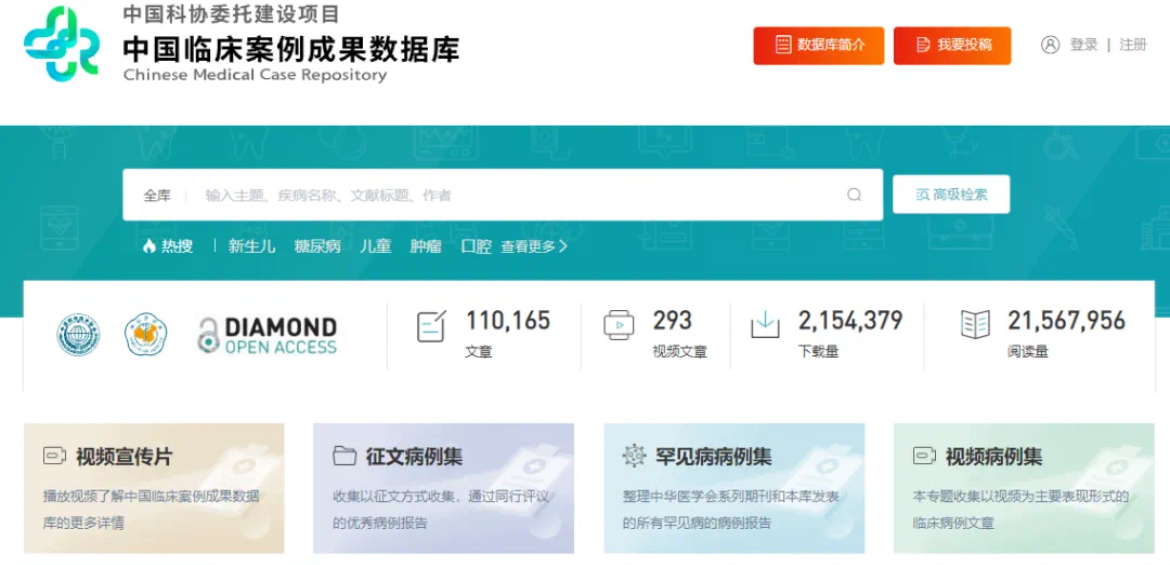Click the folder icon next to 征文病例集

pos(344,456)
